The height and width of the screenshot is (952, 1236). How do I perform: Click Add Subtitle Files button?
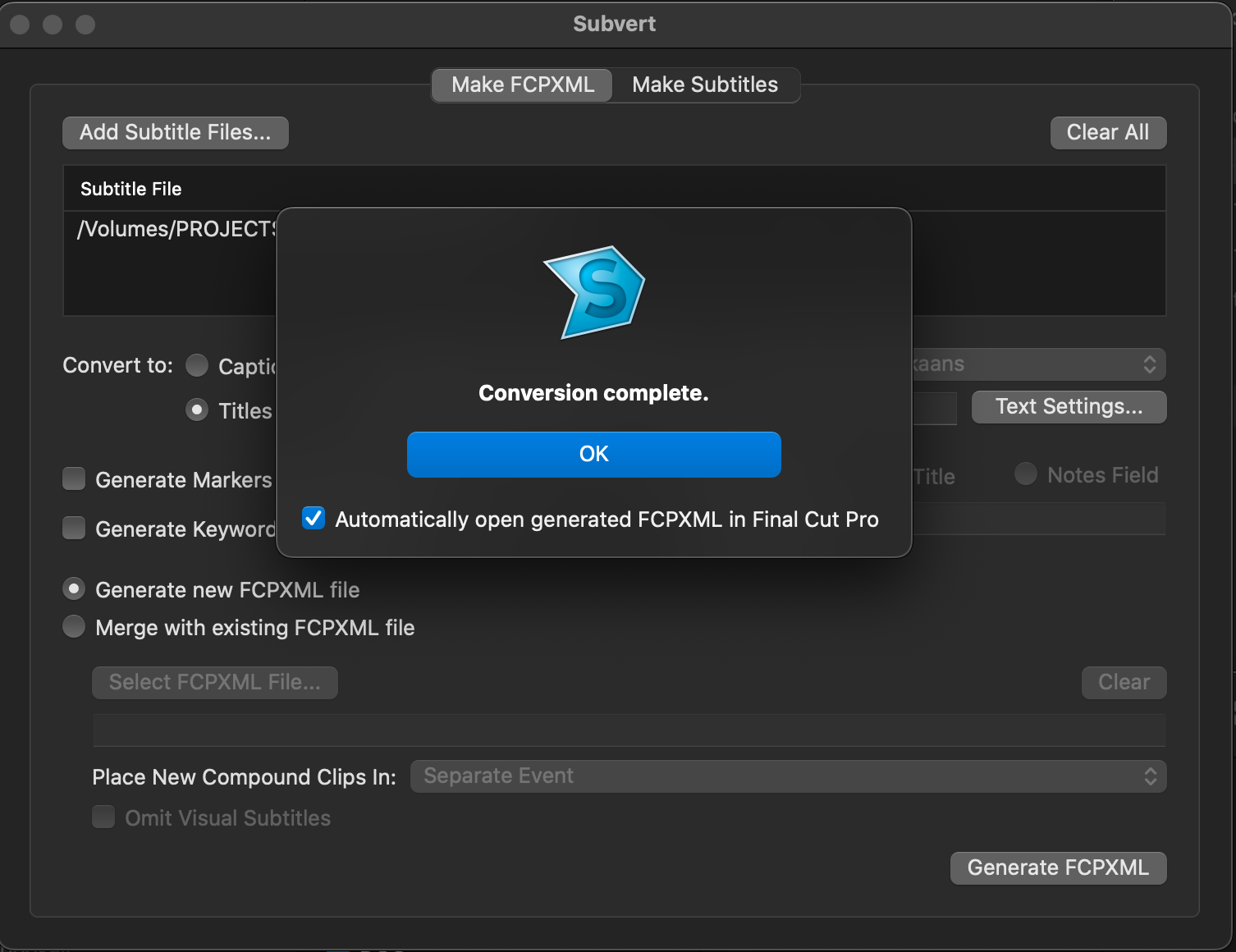click(175, 133)
